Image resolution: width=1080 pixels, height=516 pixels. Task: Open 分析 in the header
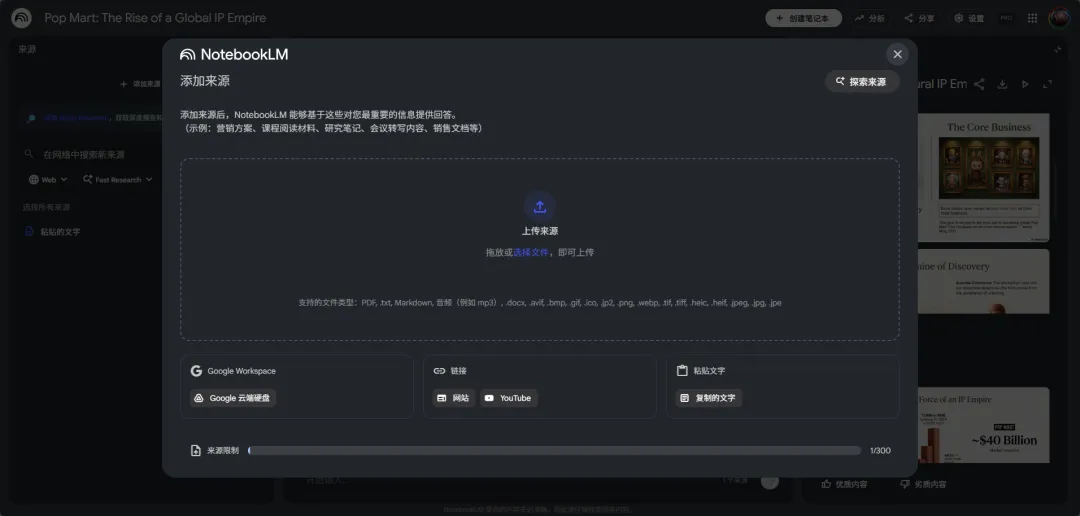[869, 19]
